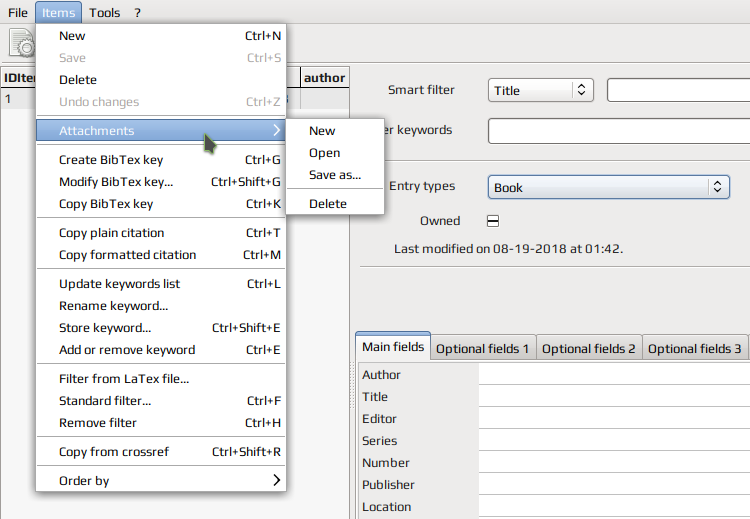This screenshot has height=519, width=750.
Task: Click the Smart filter text field
Action: pyautogui.click(x=678, y=90)
